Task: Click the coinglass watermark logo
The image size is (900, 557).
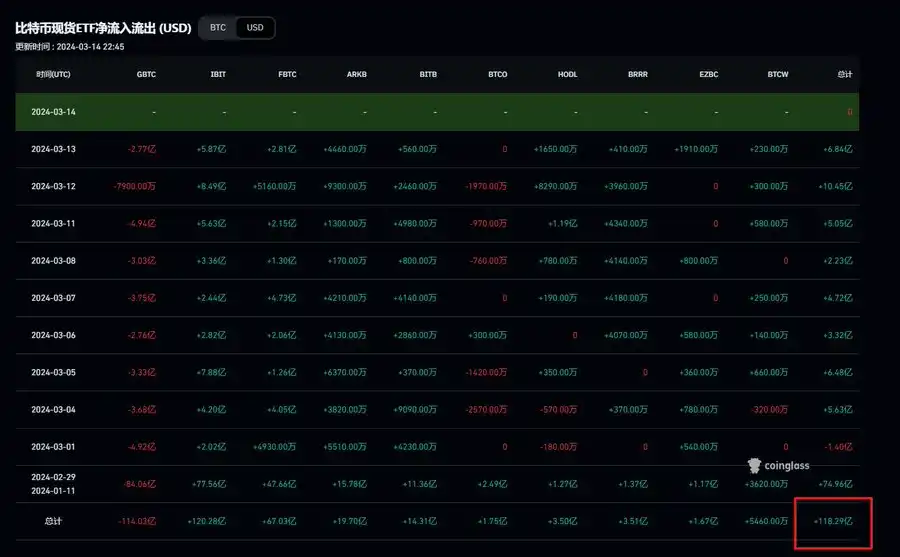Action: coord(779,465)
